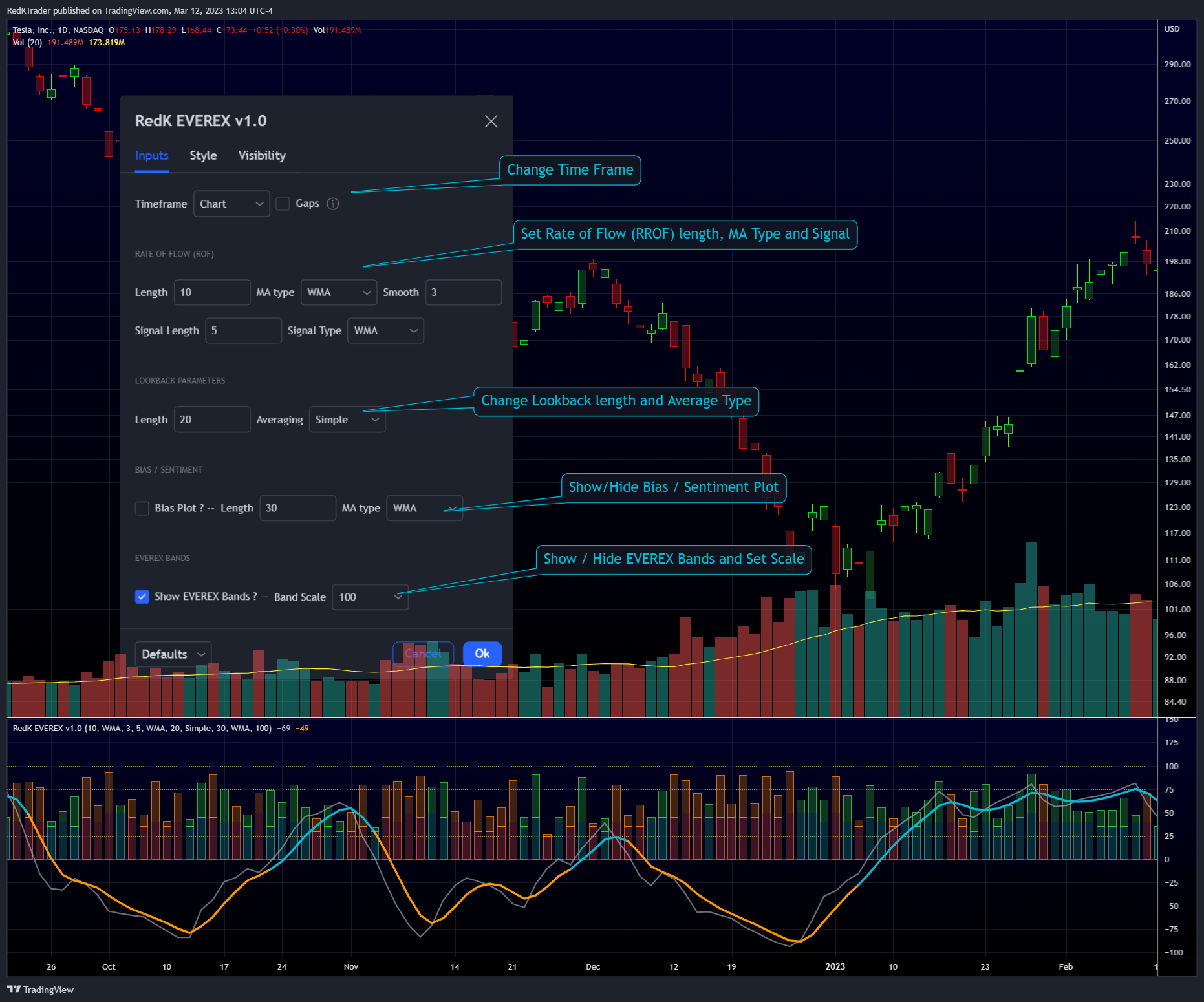Image resolution: width=1204 pixels, height=1002 pixels.
Task: Click the RedK EVEREX v1.0 pane legend
Action: (x=142, y=729)
